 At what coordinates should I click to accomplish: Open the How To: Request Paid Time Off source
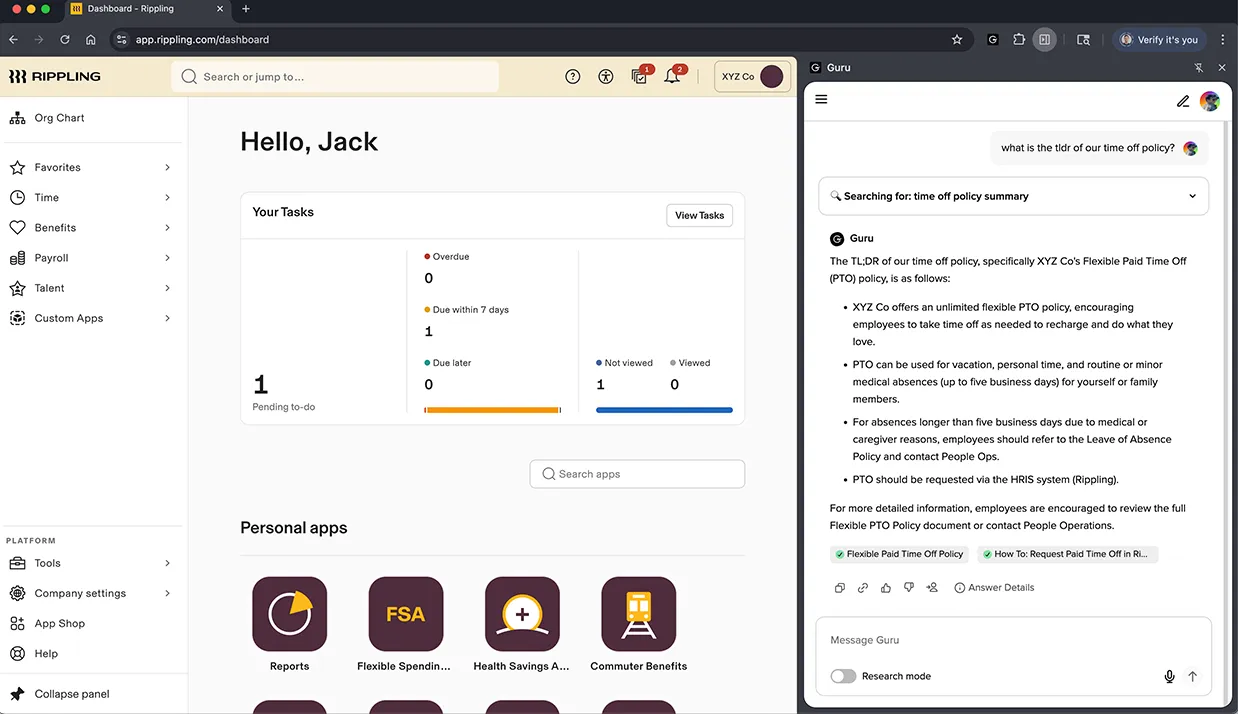point(1066,554)
